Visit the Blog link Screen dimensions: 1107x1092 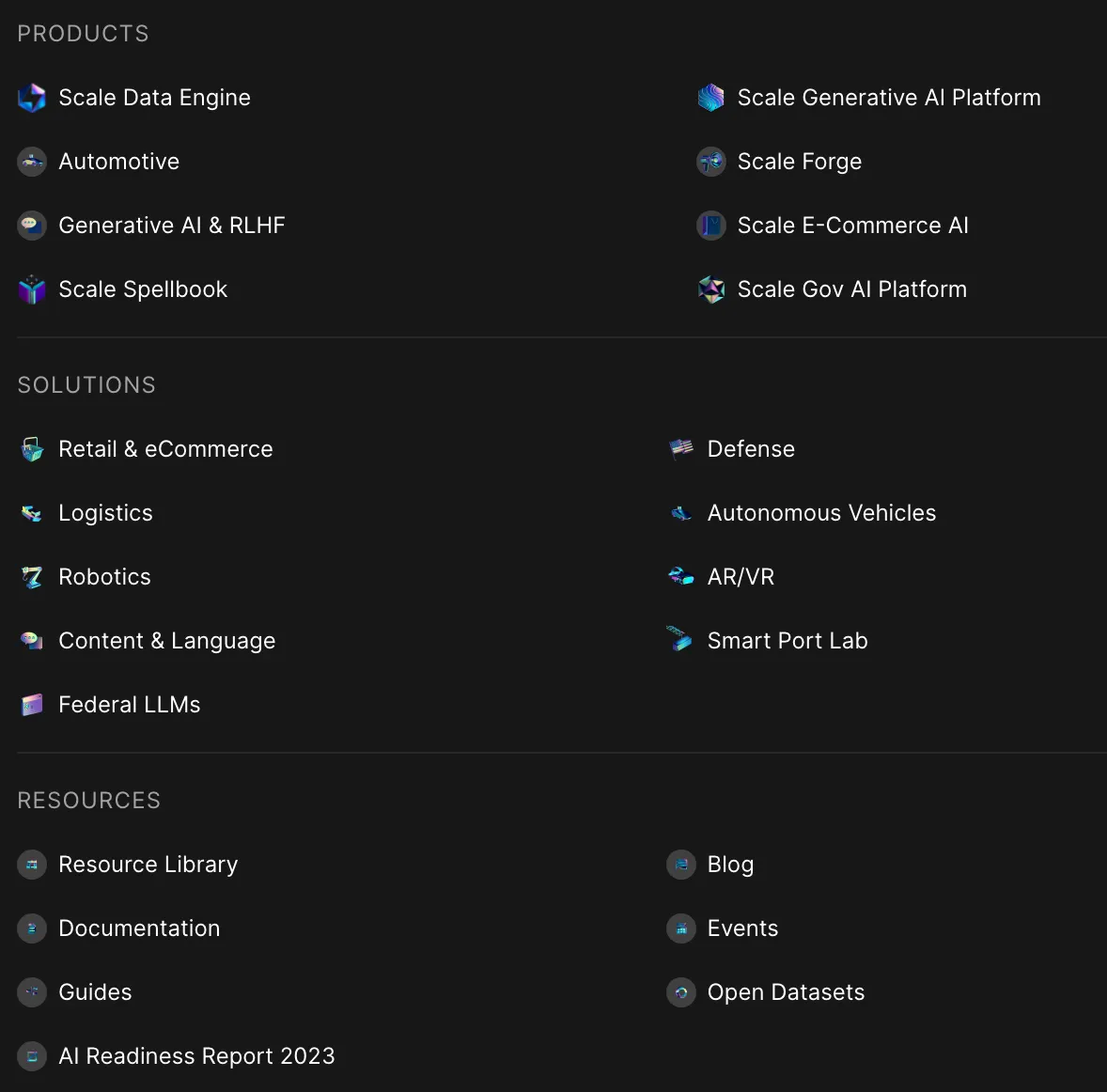[730, 865]
